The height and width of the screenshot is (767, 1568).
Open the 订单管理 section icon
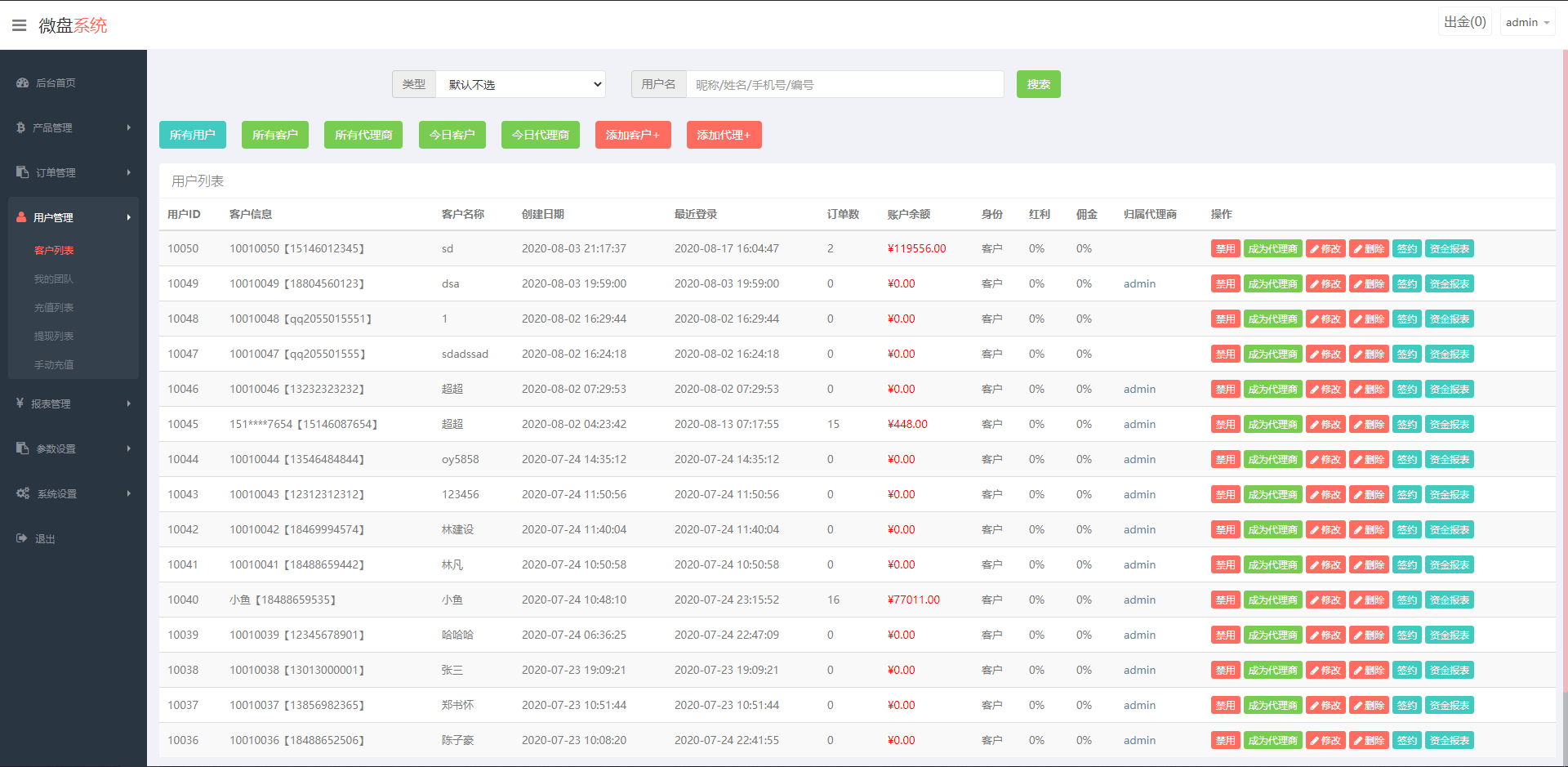pos(20,172)
